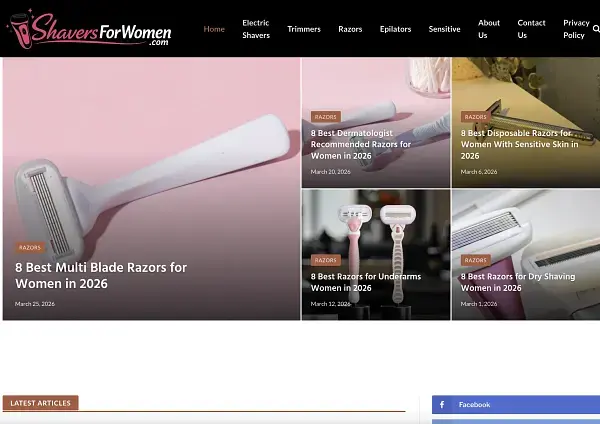
Task: Click the Razors tag on multi blade article
Action: tap(30, 247)
